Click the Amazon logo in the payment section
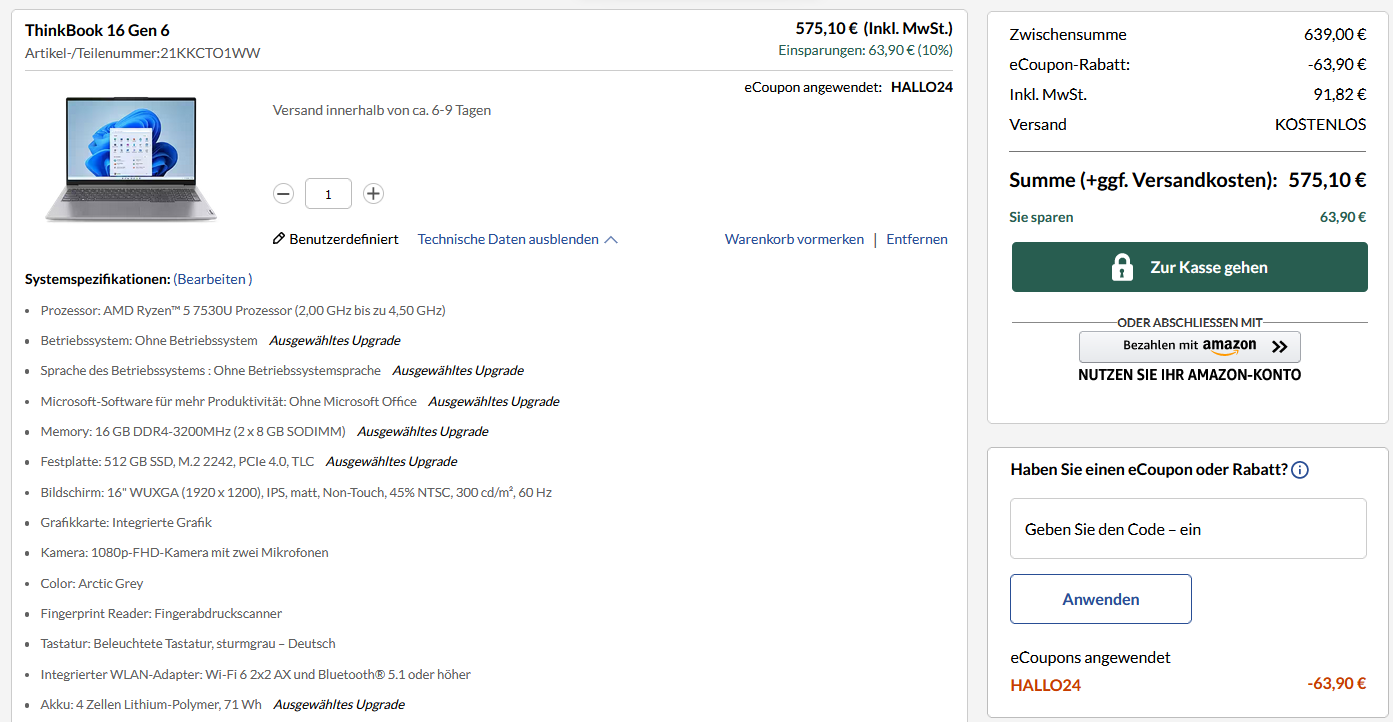This screenshot has width=1393, height=722. coord(1228,347)
